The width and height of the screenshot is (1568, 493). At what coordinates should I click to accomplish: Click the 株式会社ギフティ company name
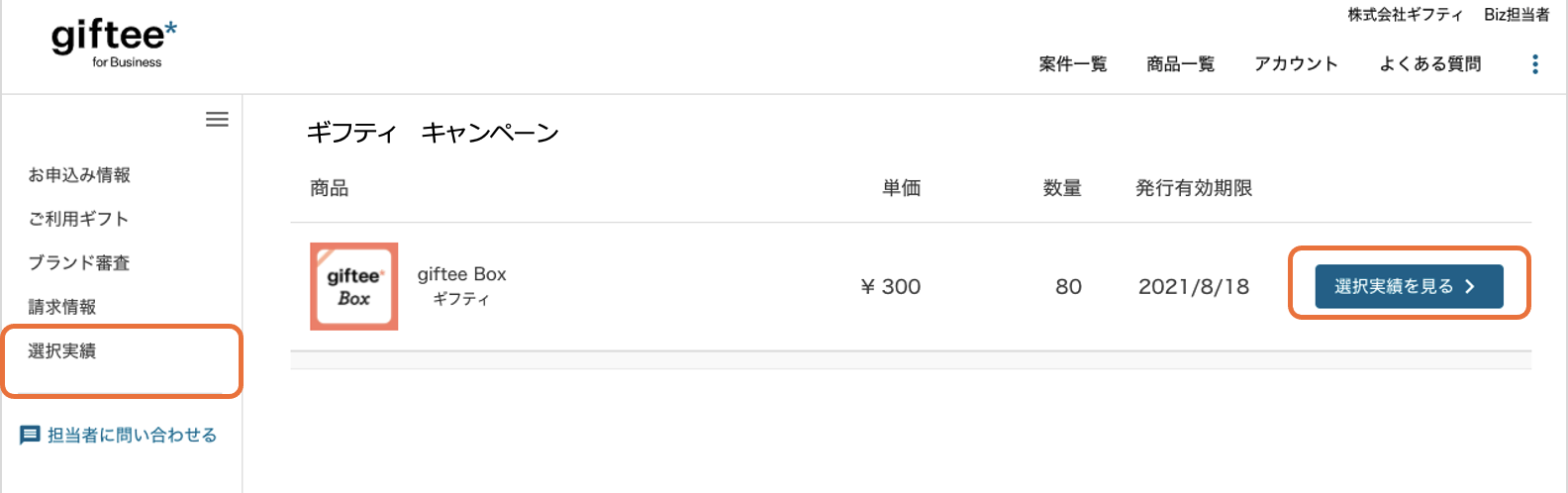point(1405,15)
